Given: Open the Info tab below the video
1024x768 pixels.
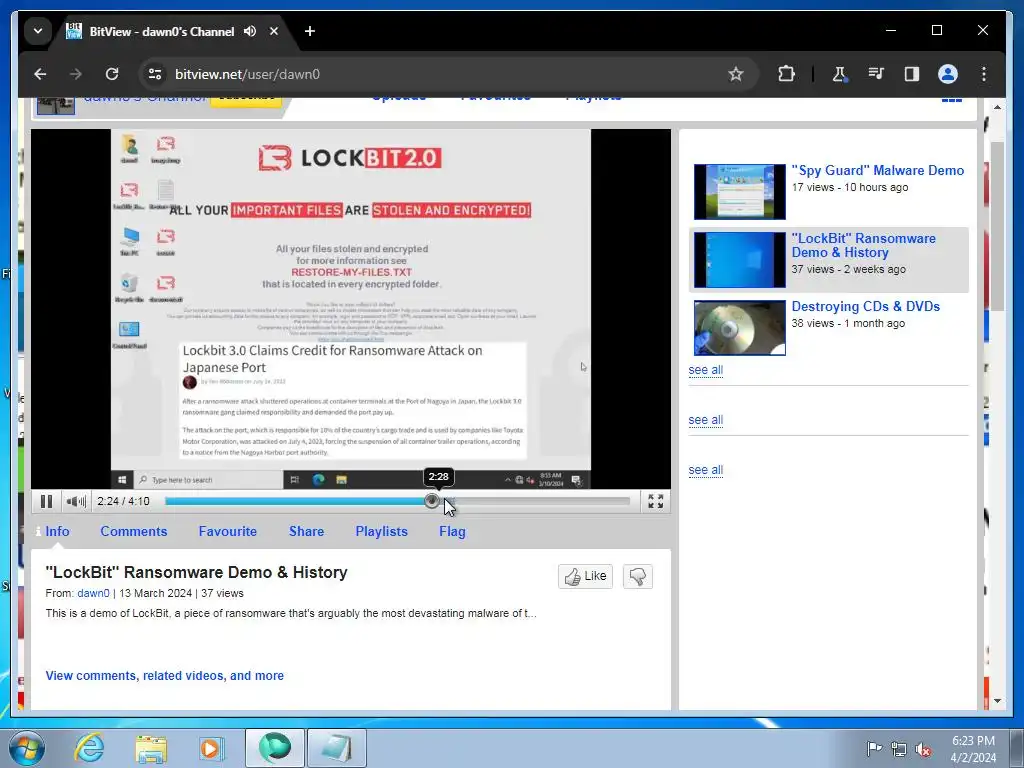Looking at the screenshot, I should [57, 532].
